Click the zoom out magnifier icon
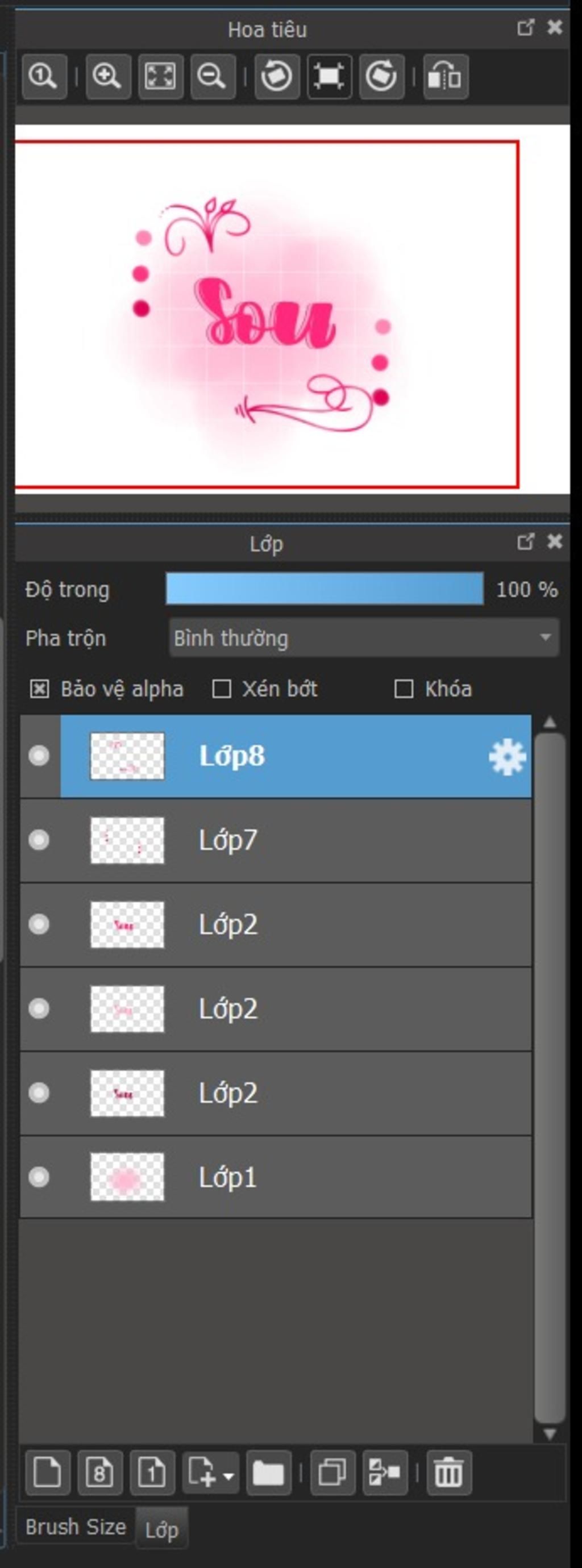This screenshot has height=1568, width=582. [213, 77]
